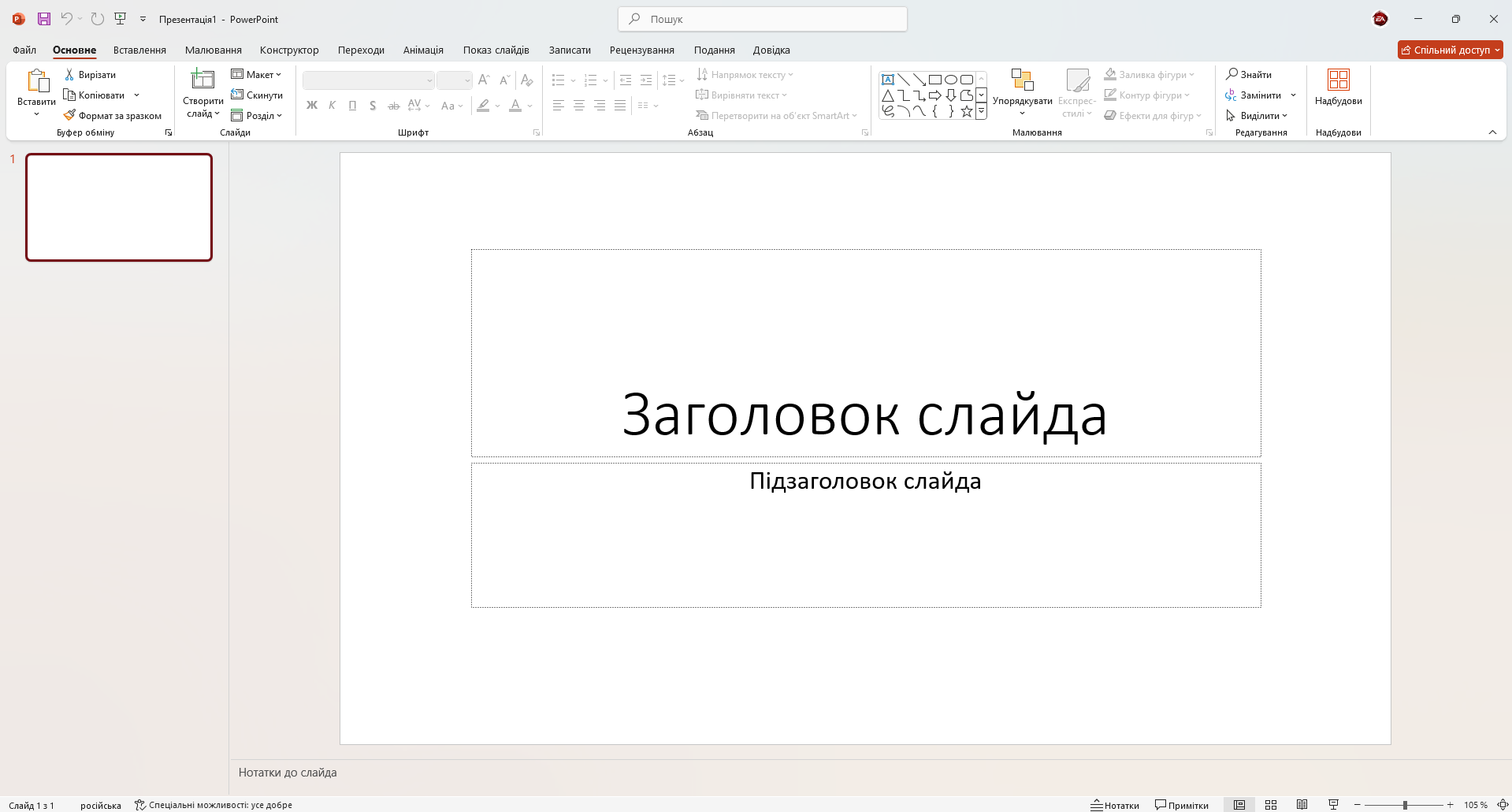This screenshot has width=1512, height=812.
Task: Switch to the Конструктор tab
Action: click(289, 50)
